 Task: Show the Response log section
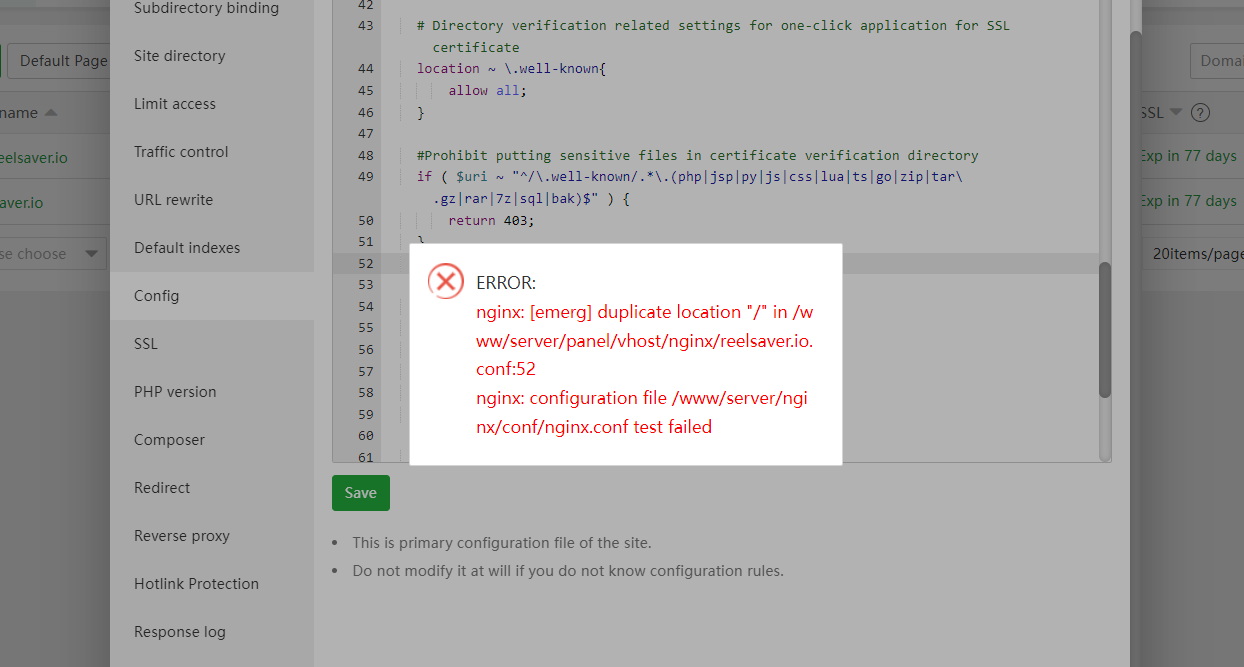point(180,632)
